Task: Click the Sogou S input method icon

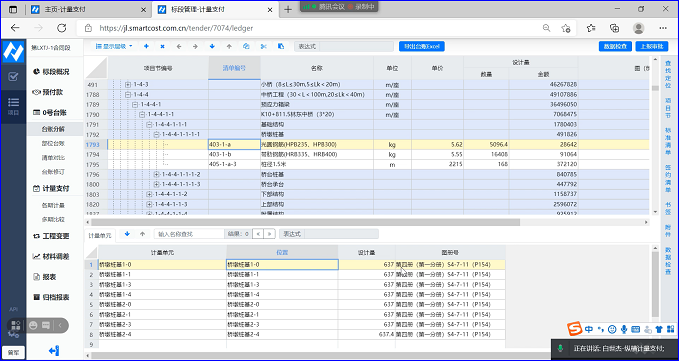Action: (575, 329)
